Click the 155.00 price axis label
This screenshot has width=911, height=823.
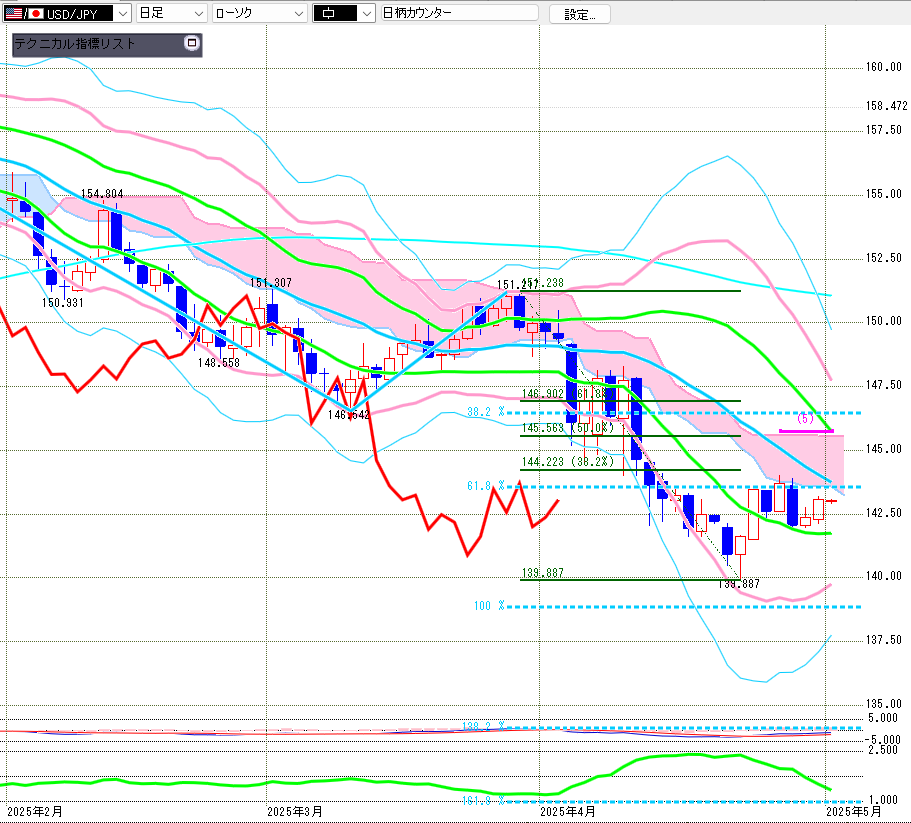(883, 194)
